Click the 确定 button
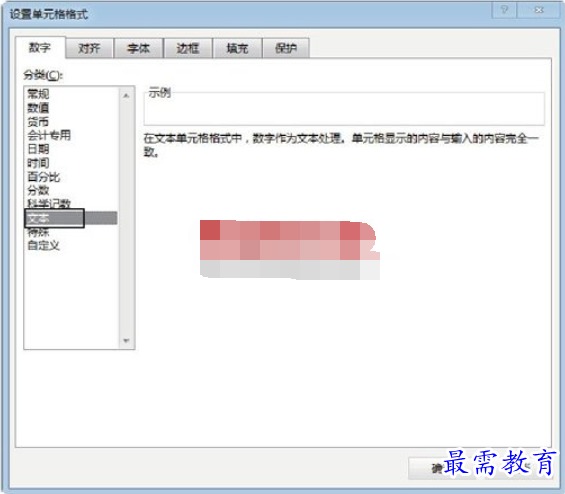Viewport: 565px width, 494px height. click(x=441, y=468)
